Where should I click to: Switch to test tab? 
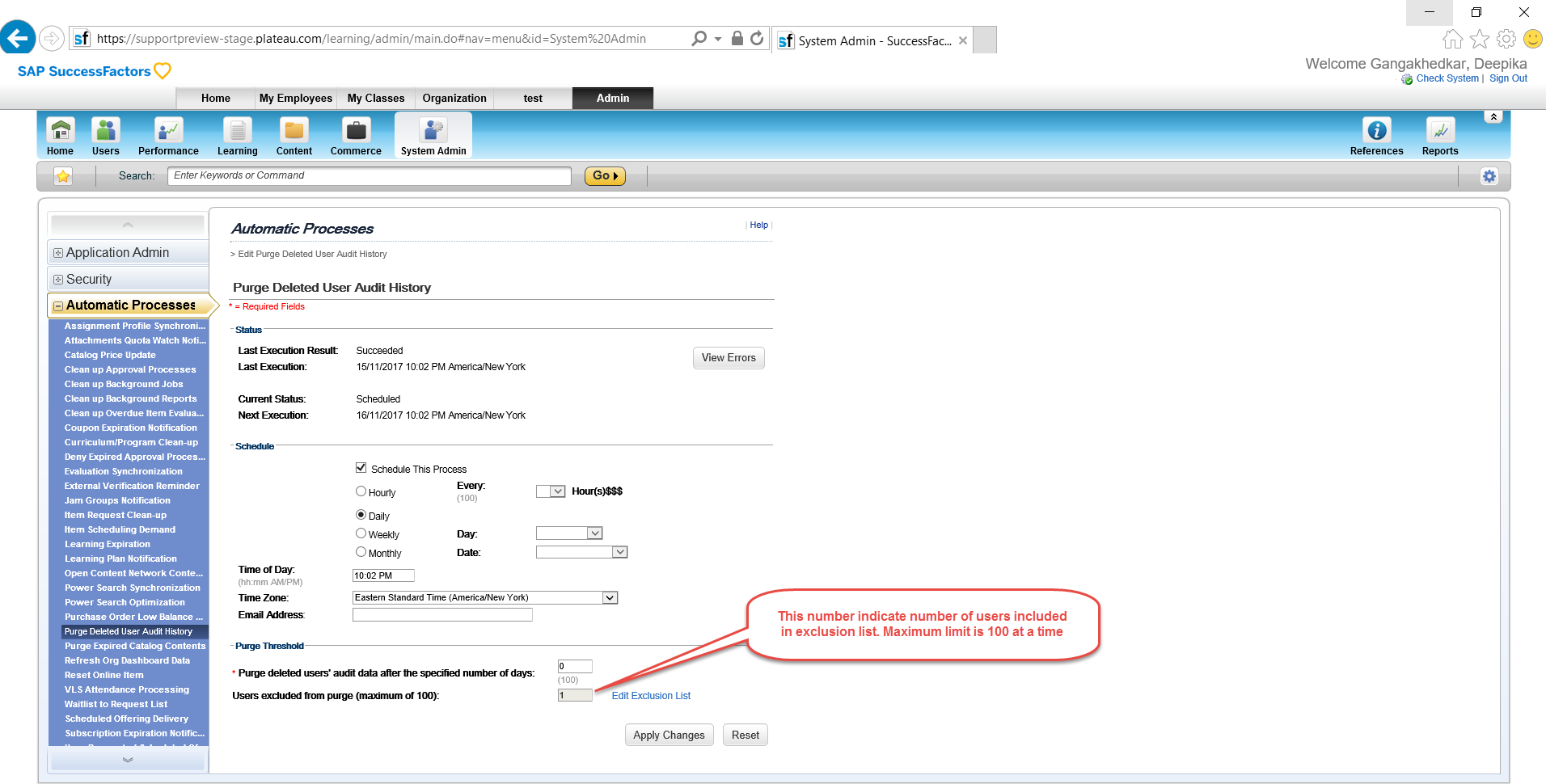click(x=533, y=98)
